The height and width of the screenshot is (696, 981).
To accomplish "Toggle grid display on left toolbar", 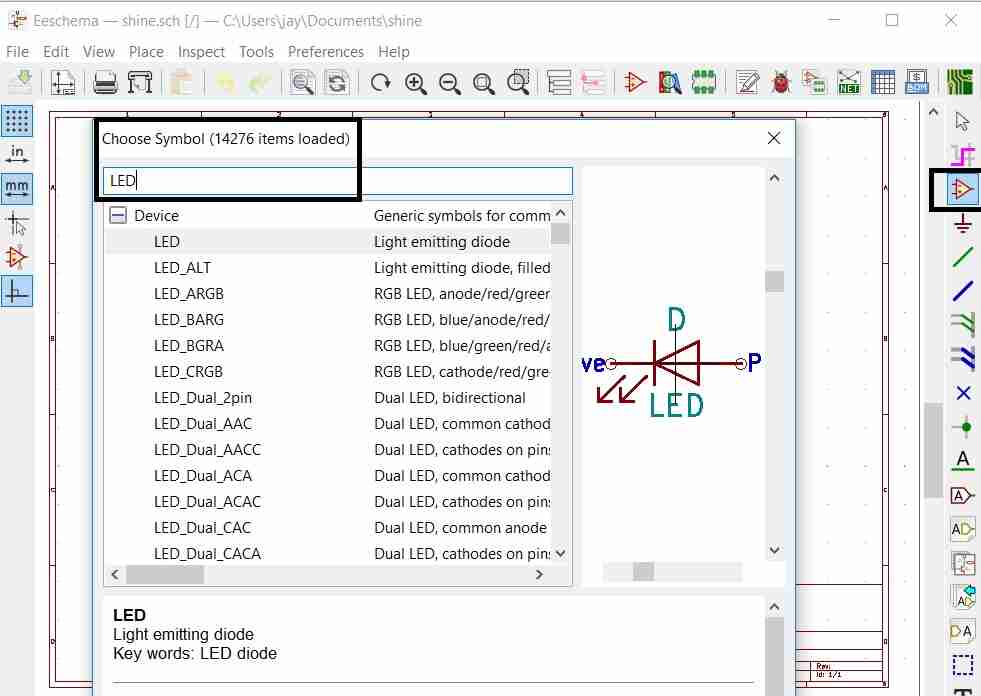I will (17, 121).
